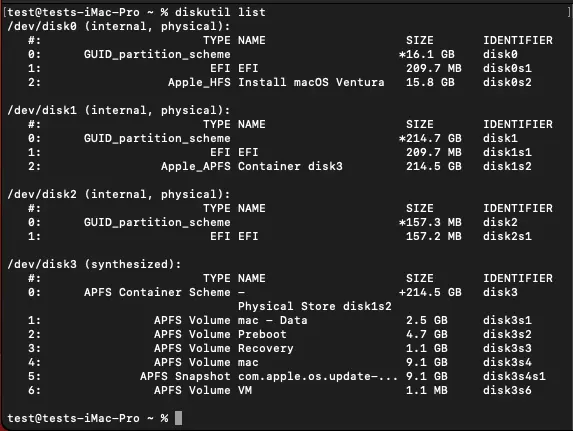This screenshot has width=573, height=431.
Task: Click the /dev/disk3 (synthesized) header
Action: click(94, 264)
